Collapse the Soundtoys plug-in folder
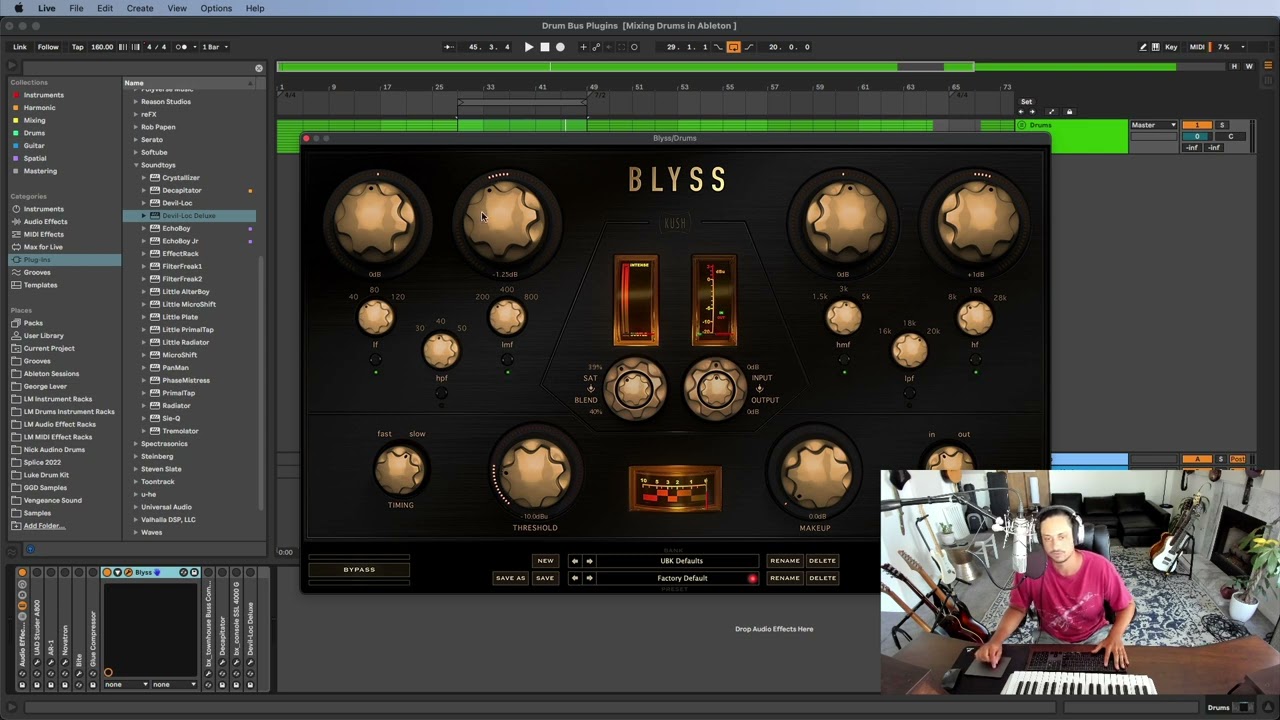Screen dimensions: 1280x720 (136, 165)
